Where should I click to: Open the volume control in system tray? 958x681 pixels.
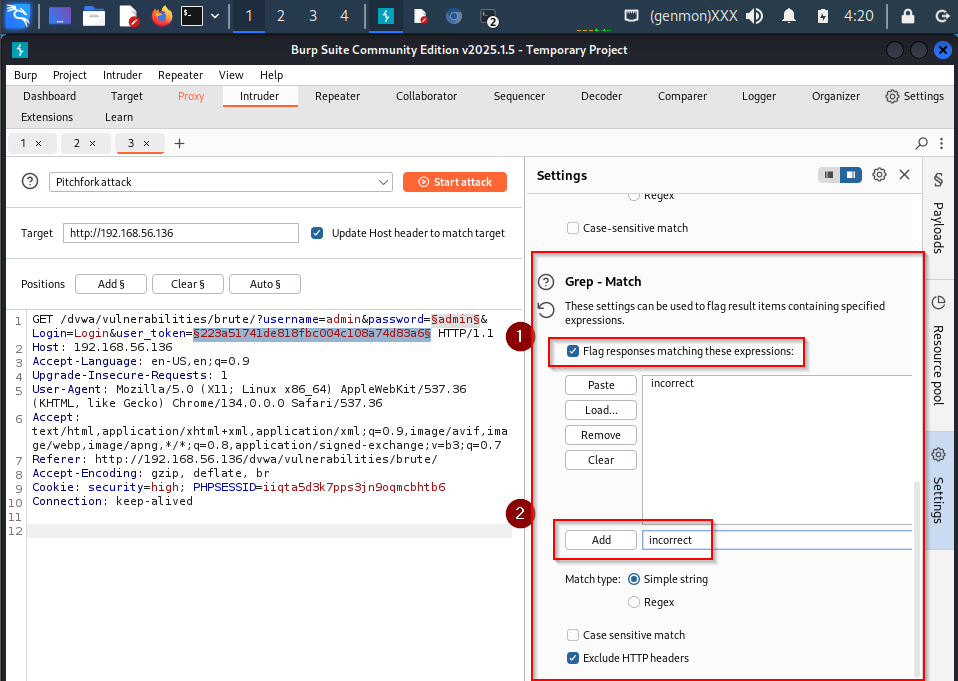click(x=755, y=16)
